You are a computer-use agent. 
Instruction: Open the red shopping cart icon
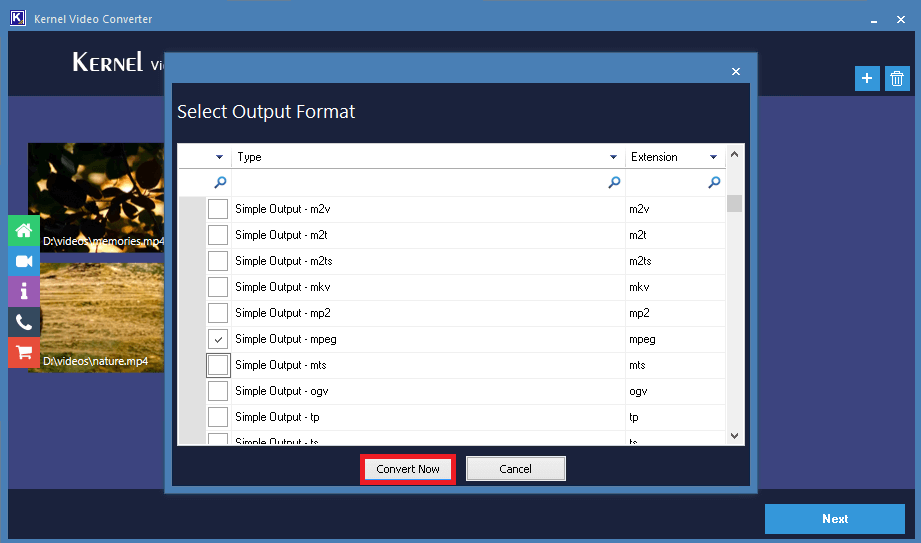[24, 353]
